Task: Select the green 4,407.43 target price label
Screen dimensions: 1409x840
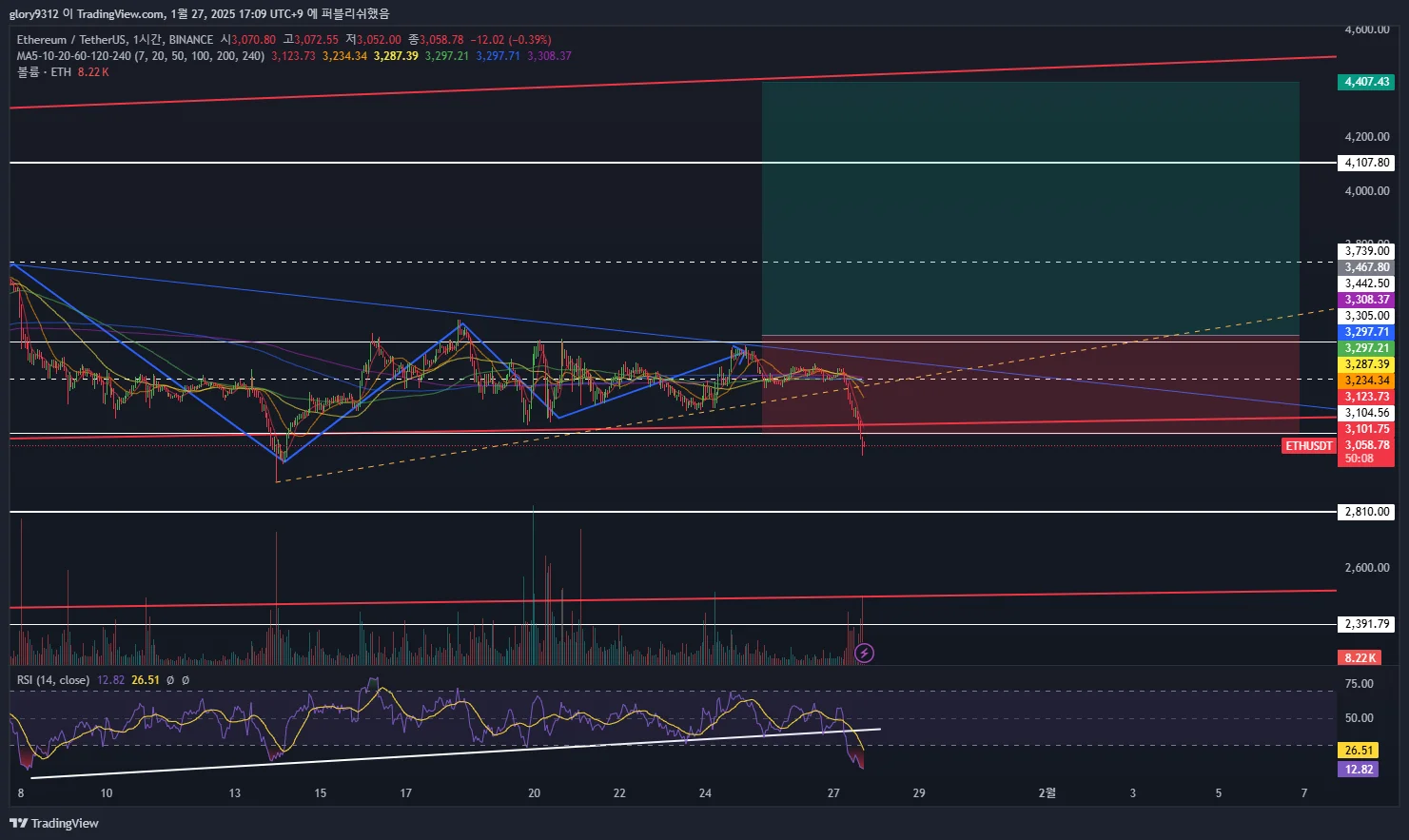Action: click(1367, 82)
